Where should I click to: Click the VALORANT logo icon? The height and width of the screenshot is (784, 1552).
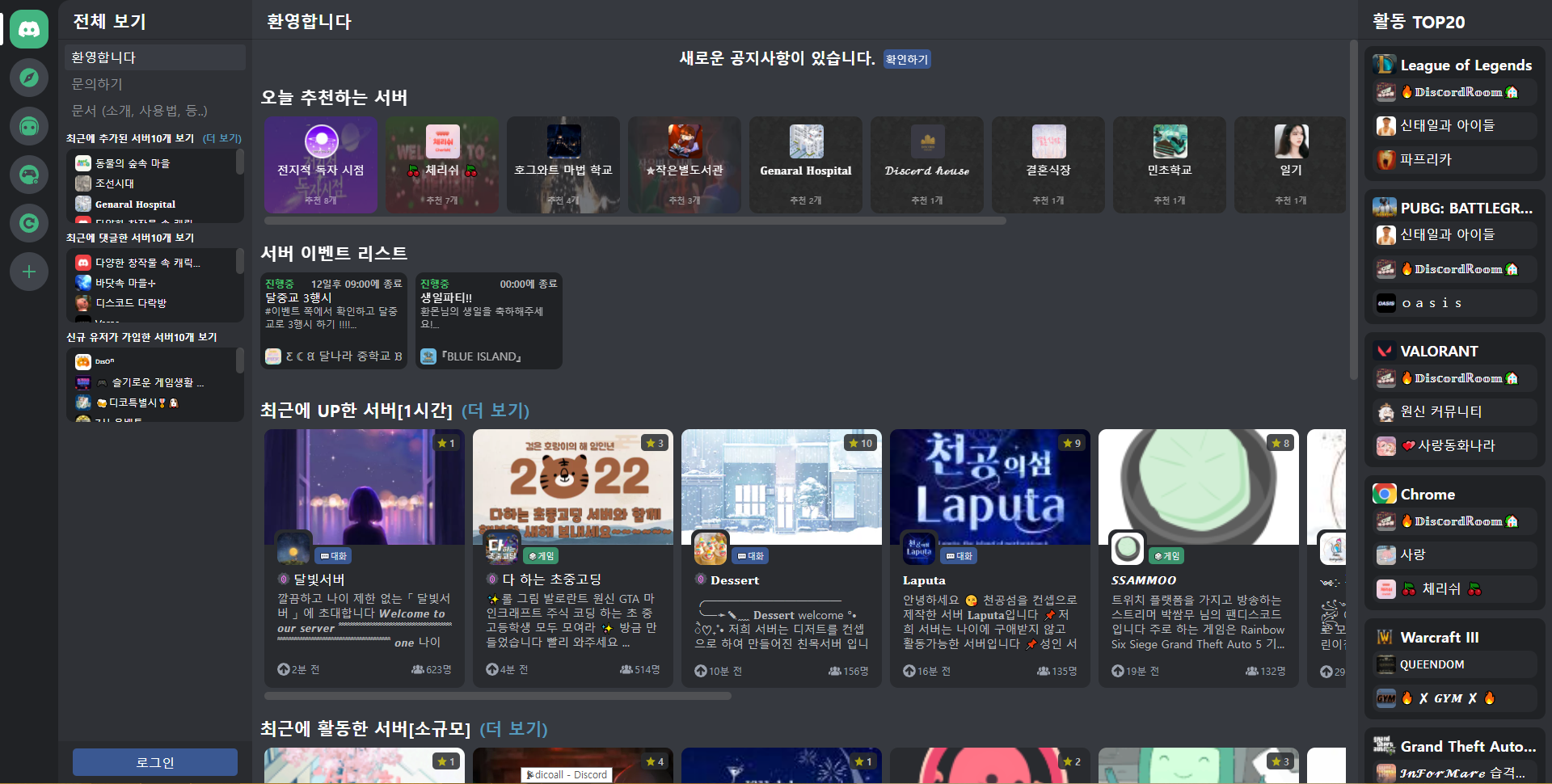click(1384, 351)
